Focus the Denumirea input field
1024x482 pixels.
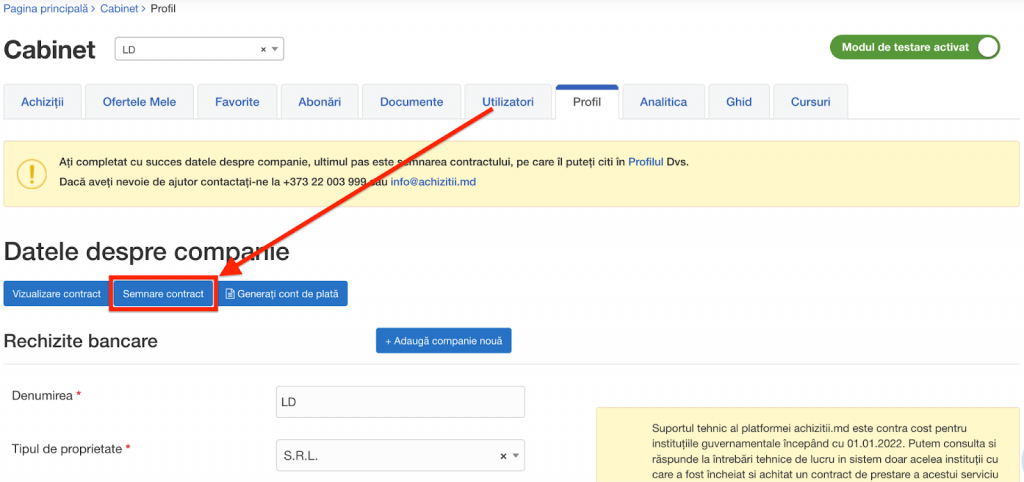400,402
